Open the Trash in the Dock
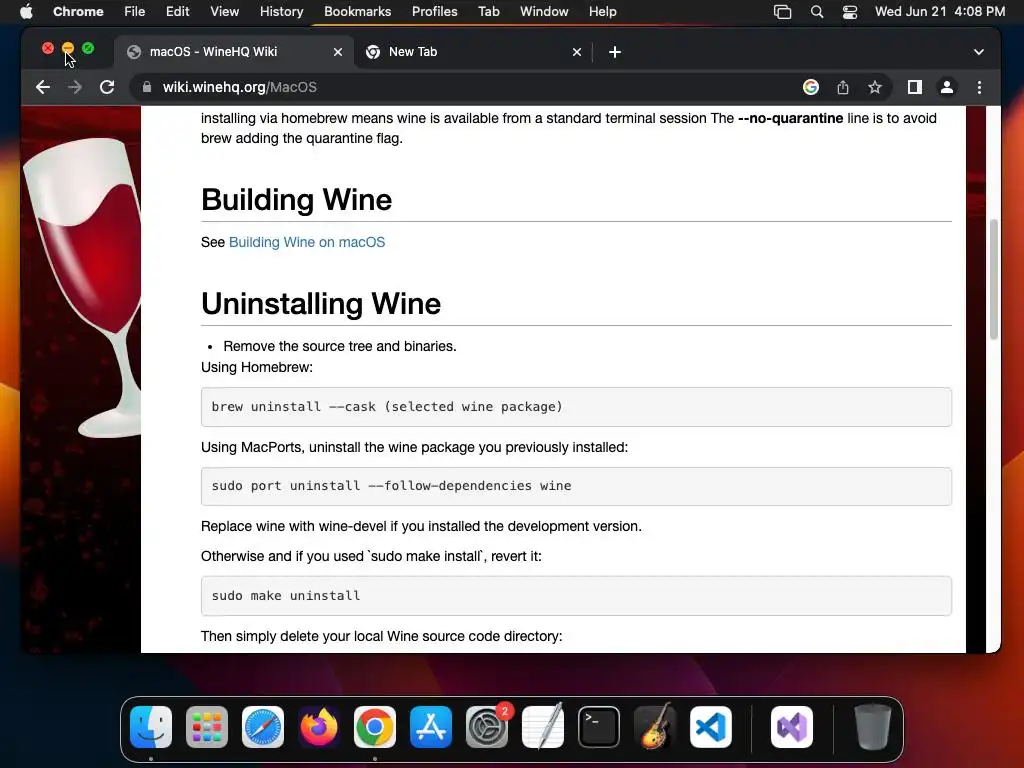 click(872, 727)
